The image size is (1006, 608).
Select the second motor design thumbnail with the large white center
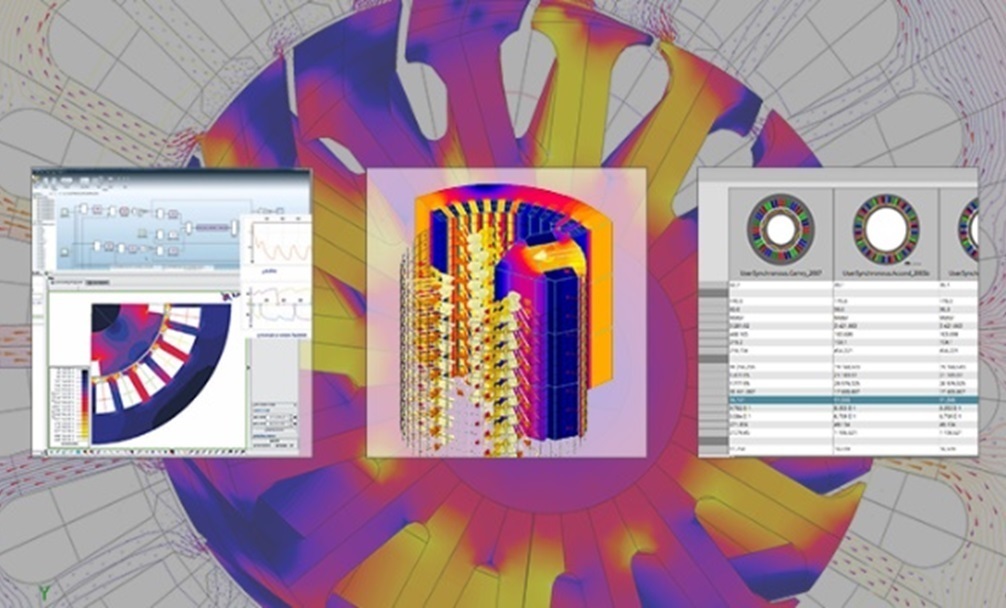tap(886, 230)
